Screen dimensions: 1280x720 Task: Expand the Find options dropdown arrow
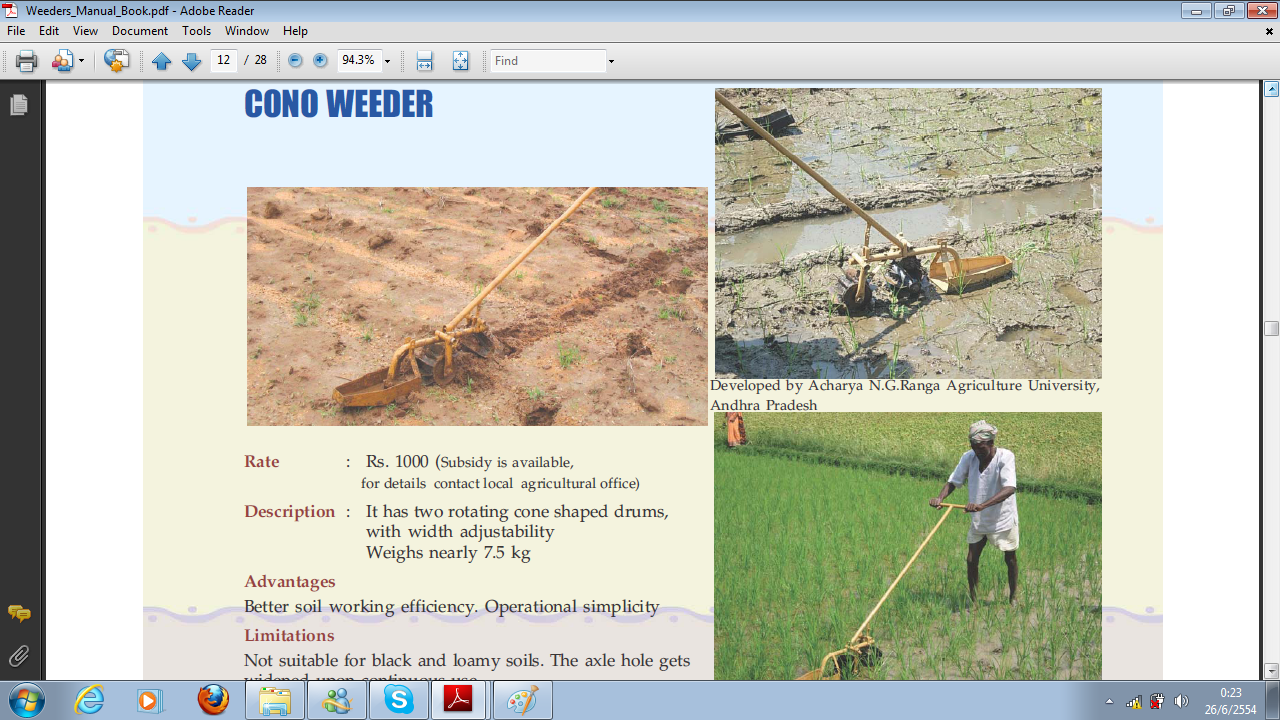[611, 62]
